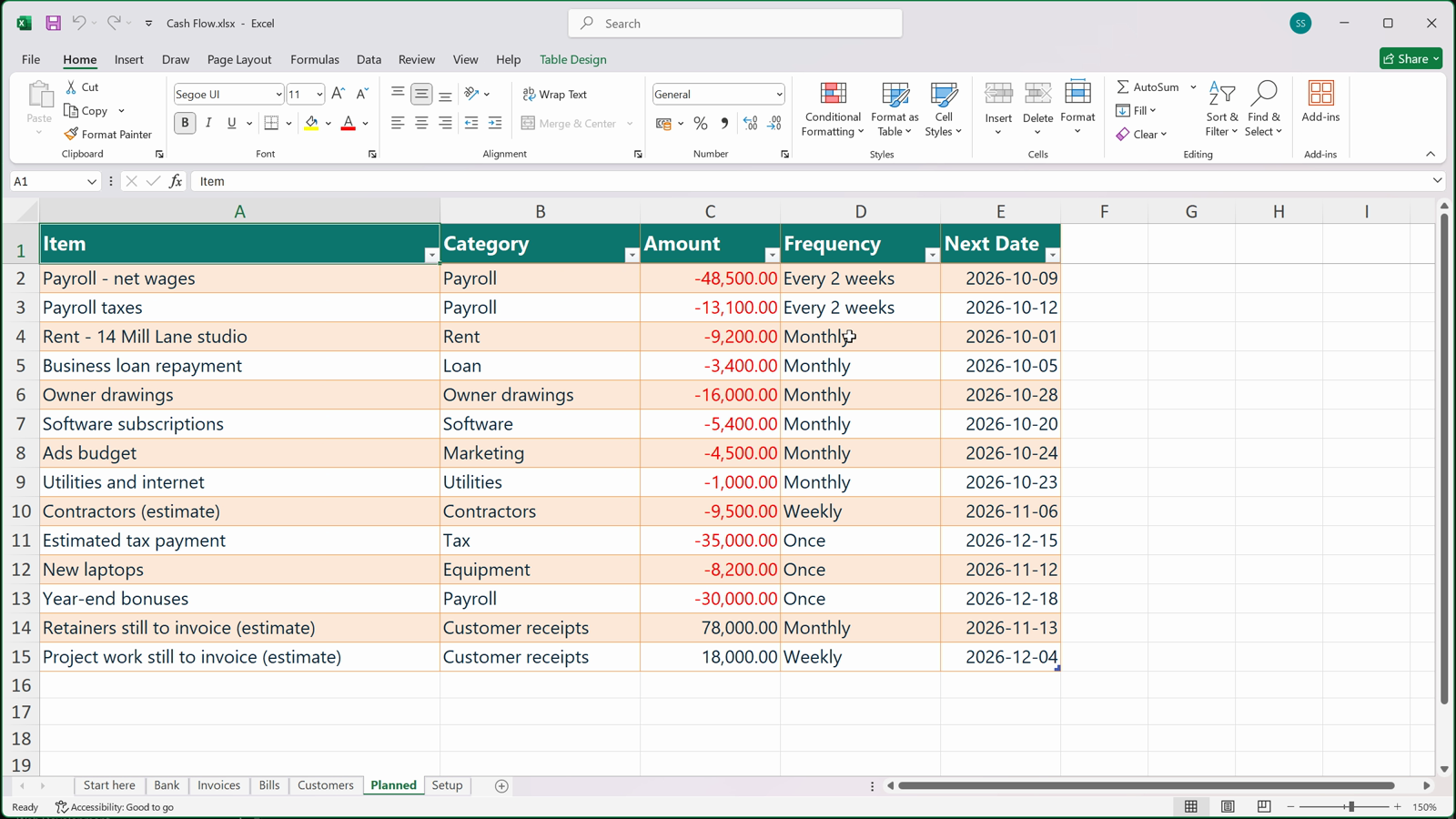
Task: Open the Add-ins button
Action: tap(1320, 102)
